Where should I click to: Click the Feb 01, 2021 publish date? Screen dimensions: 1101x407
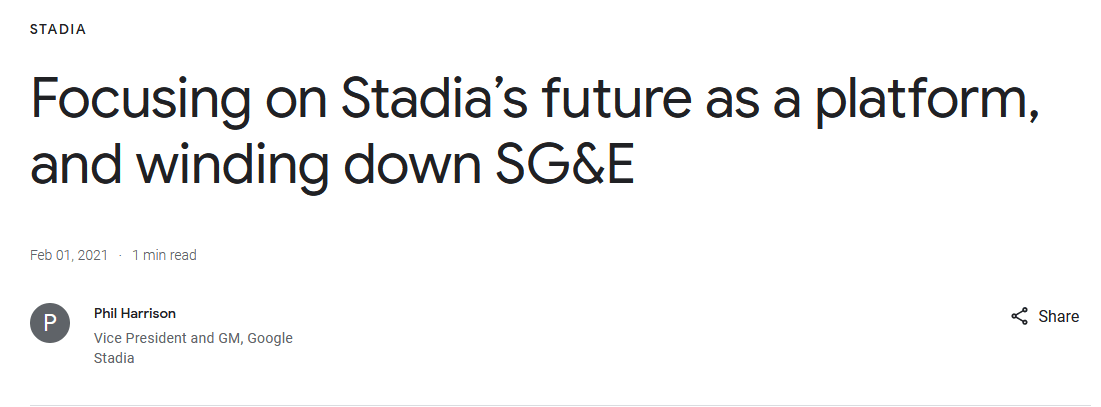tap(69, 255)
